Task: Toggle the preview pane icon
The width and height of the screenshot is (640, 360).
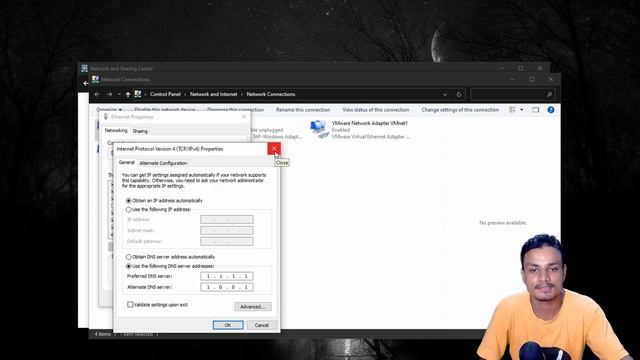Action: pos(536,110)
